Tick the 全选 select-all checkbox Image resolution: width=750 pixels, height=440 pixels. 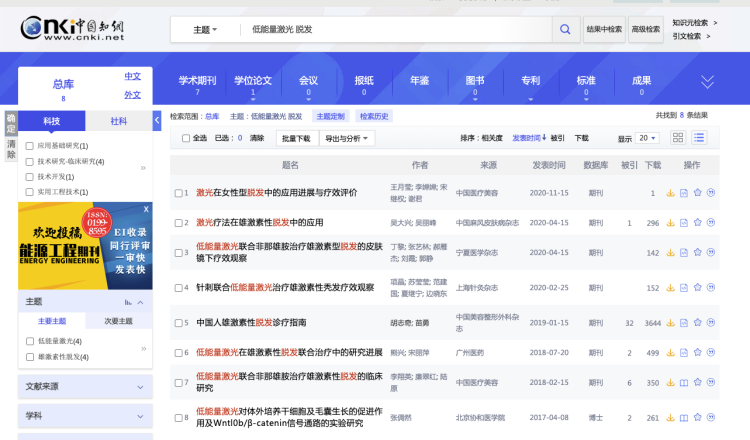click(x=186, y=138)
